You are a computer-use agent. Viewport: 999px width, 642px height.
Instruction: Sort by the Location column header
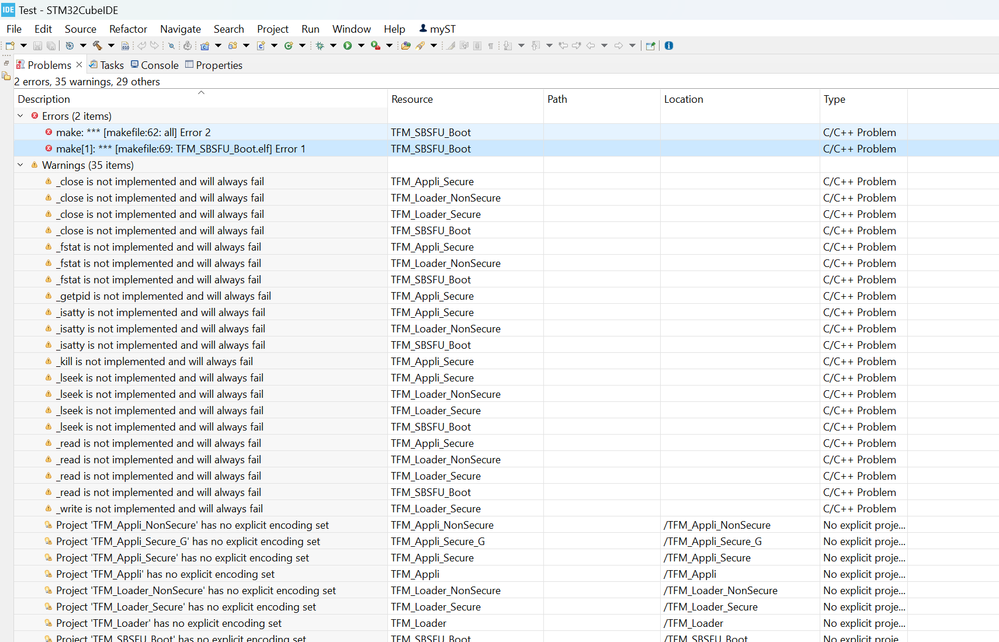pyautogui.click(x=740, y=99)
